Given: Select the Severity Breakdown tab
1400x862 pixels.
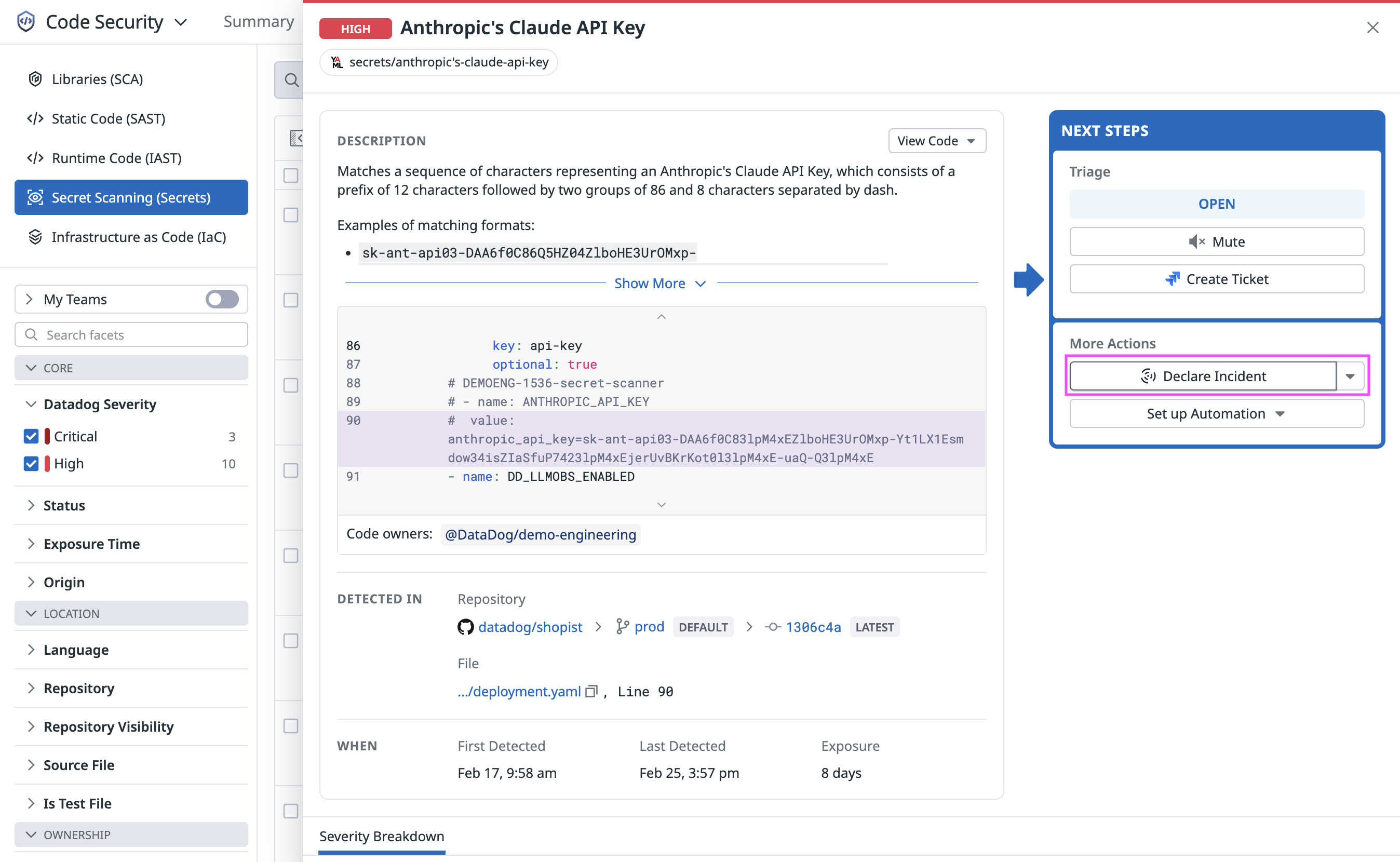Looking at the screenshot, I should pyautogui.click(x=381, y=837).
